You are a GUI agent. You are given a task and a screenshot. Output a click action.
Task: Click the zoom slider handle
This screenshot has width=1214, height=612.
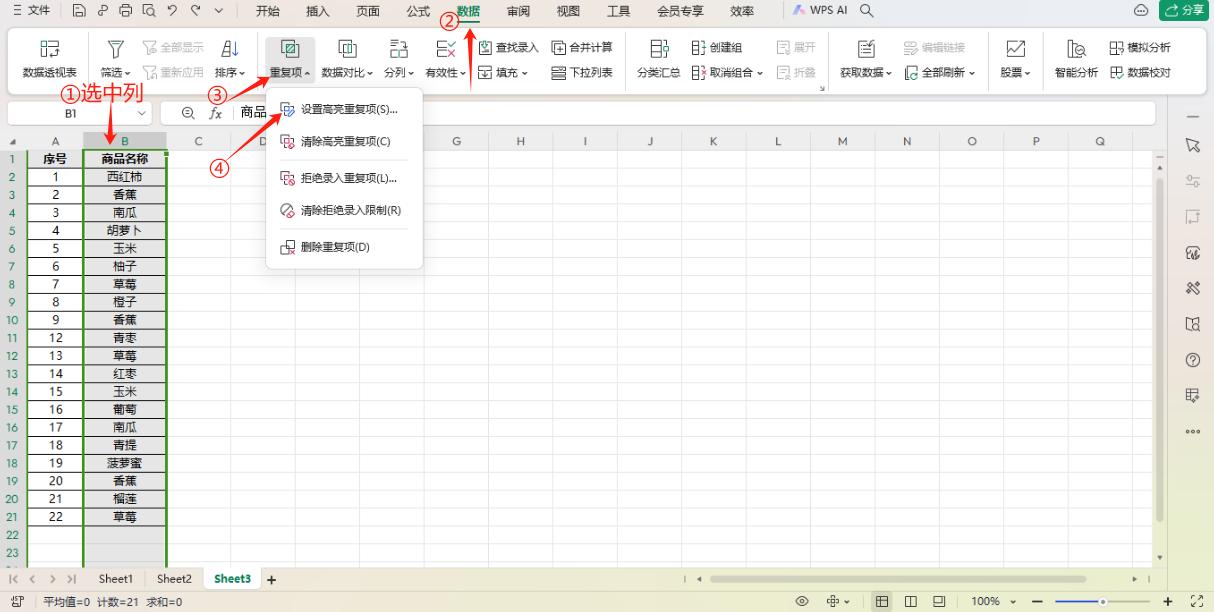[1103, 601]
